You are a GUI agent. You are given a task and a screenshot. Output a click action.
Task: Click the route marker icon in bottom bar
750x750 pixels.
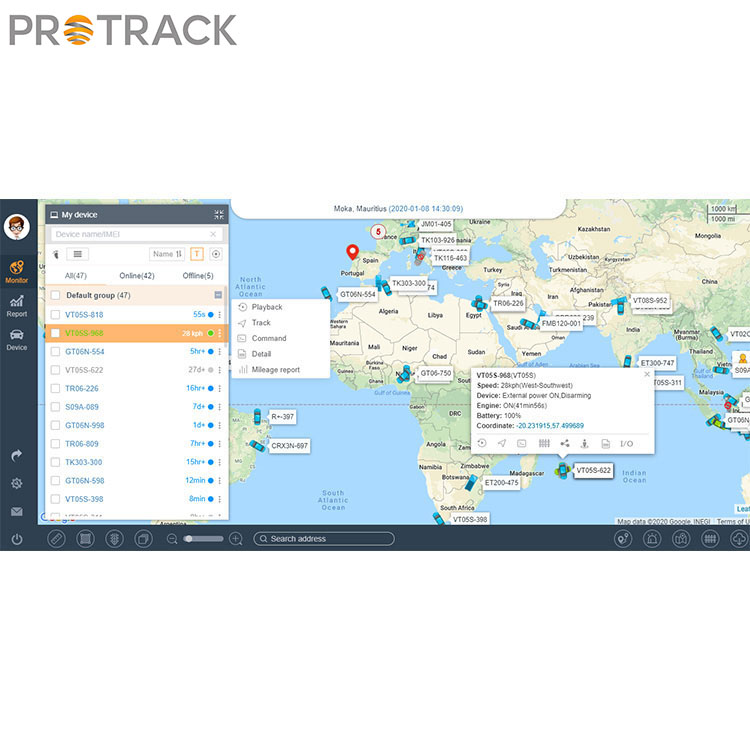pyautogui.click(x=623, y=539)
